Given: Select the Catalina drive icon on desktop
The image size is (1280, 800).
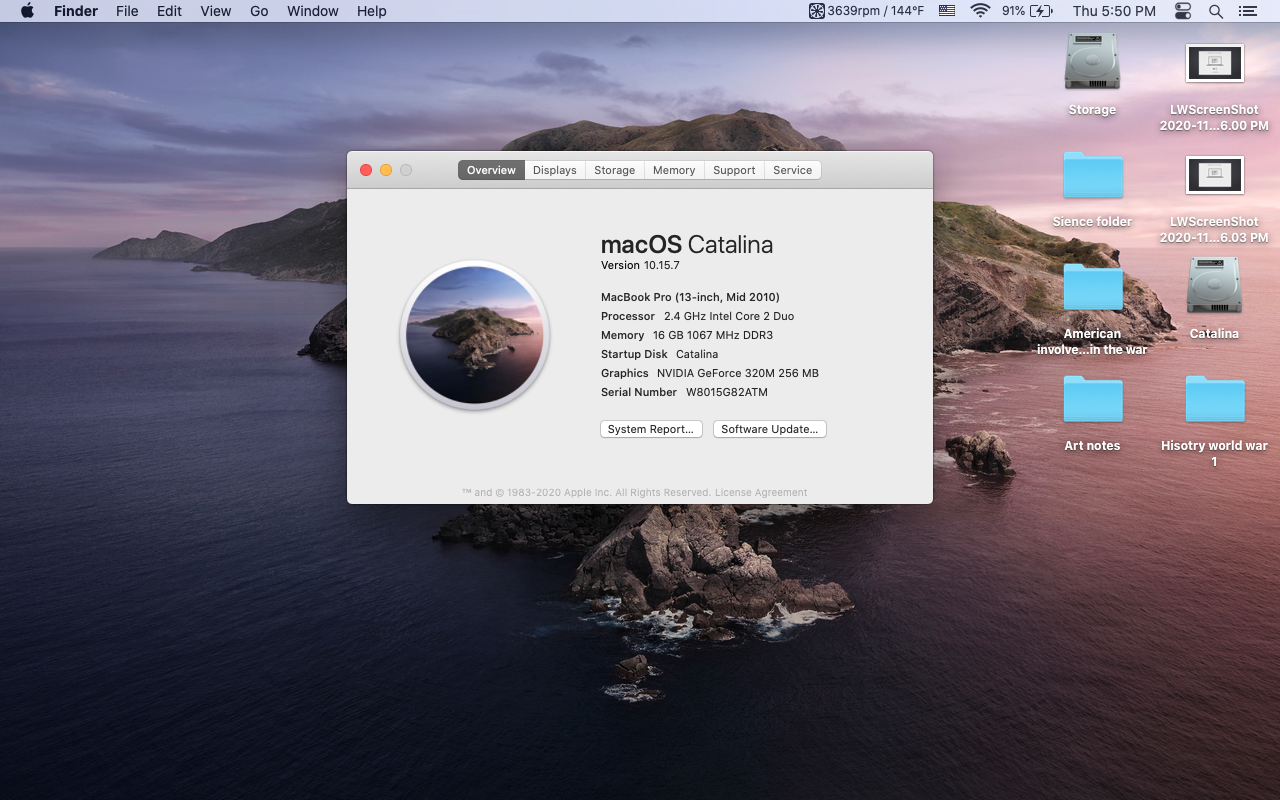Looking at the screenshot, I should point(1214,286).
